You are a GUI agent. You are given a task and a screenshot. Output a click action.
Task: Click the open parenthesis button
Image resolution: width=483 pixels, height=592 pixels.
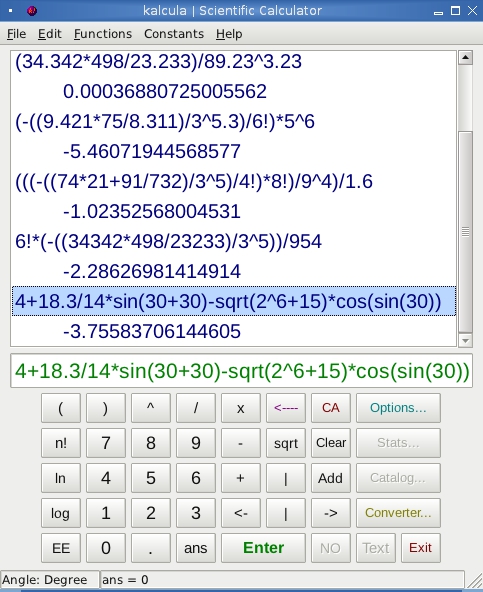tap(61, 408)
